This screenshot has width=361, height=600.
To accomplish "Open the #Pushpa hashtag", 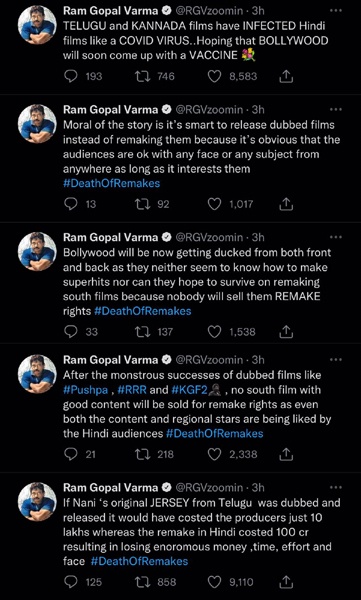I will 86,390.
